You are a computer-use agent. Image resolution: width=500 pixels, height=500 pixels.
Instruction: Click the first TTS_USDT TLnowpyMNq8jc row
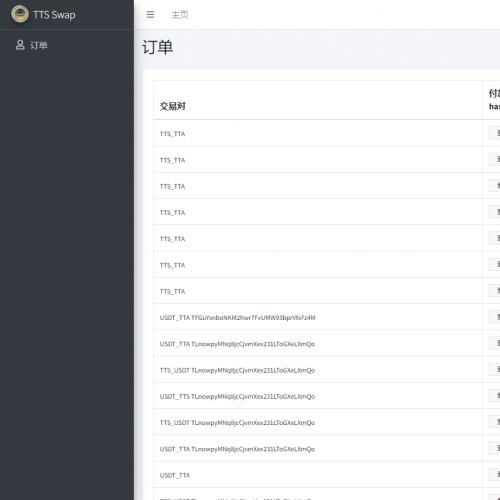tap(327, 370)
